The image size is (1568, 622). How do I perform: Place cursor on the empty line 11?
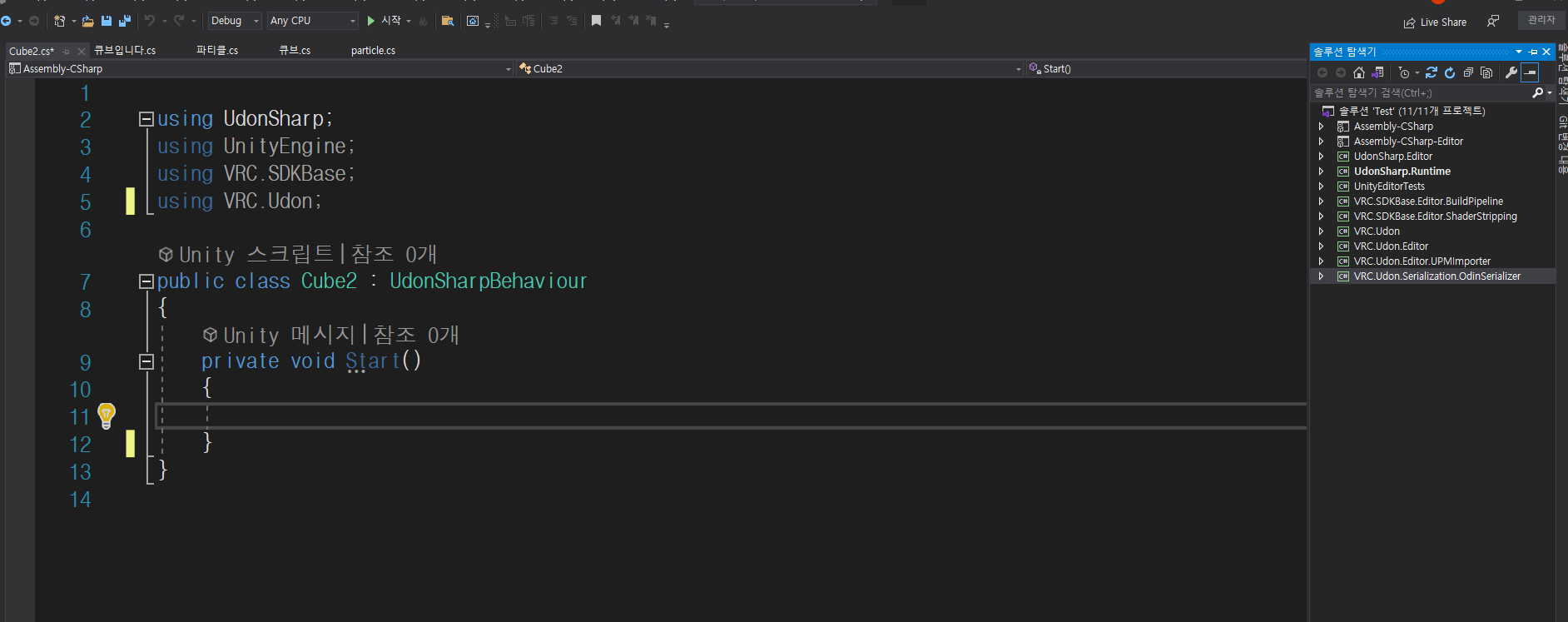coord(731,415)
